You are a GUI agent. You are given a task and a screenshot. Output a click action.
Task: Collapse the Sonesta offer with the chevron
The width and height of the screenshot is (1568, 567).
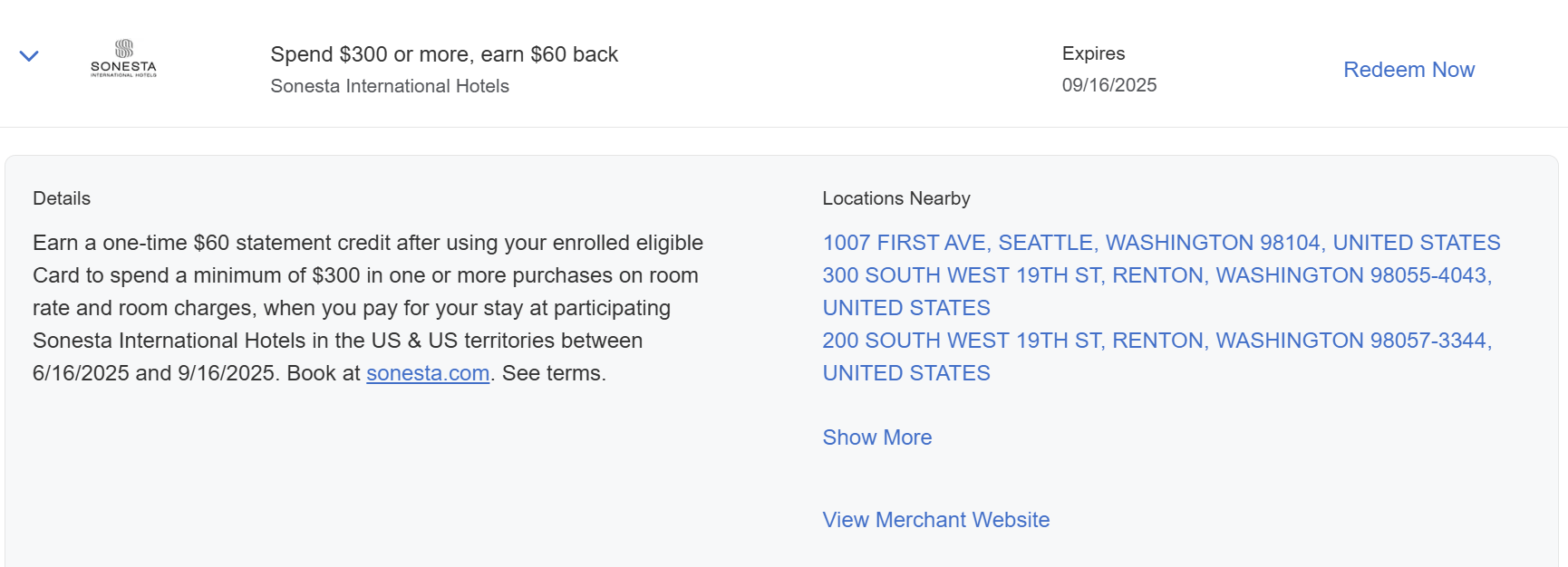tap(29, 56)
